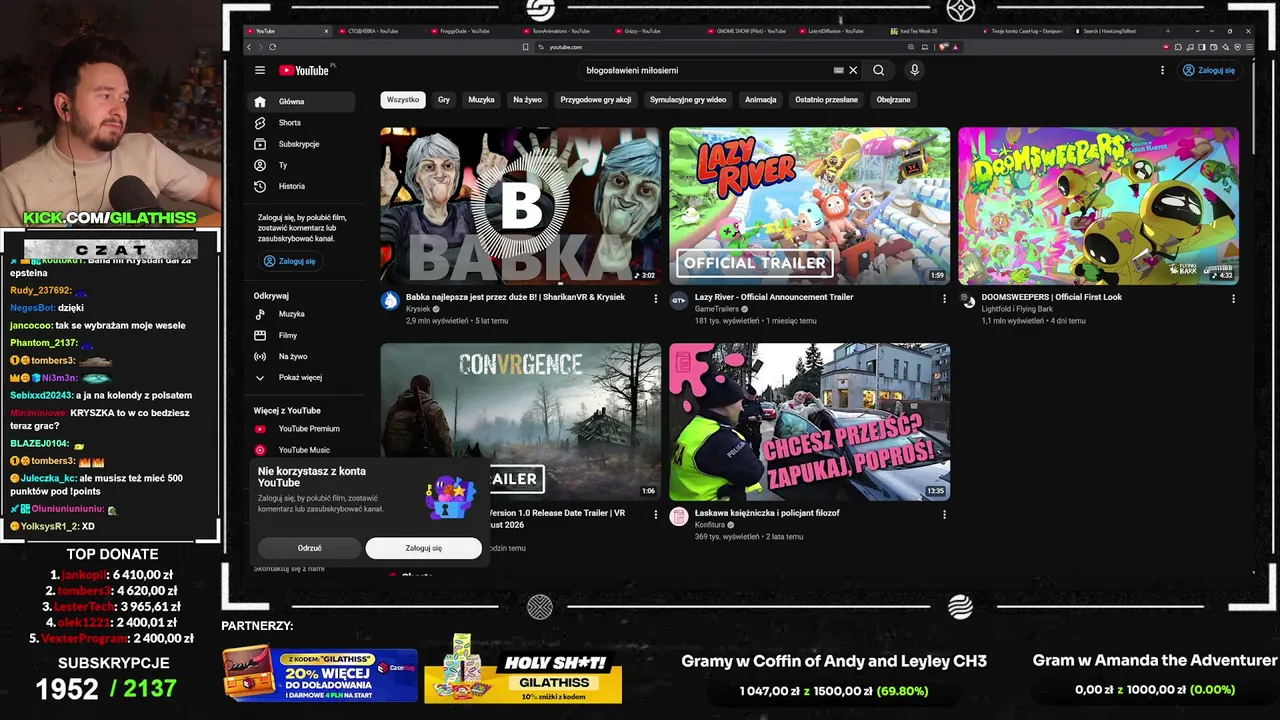Viewport: 1280px width, 720px height.
Task: Open the on-screen keyboard icon in search box
Action: 838,70
